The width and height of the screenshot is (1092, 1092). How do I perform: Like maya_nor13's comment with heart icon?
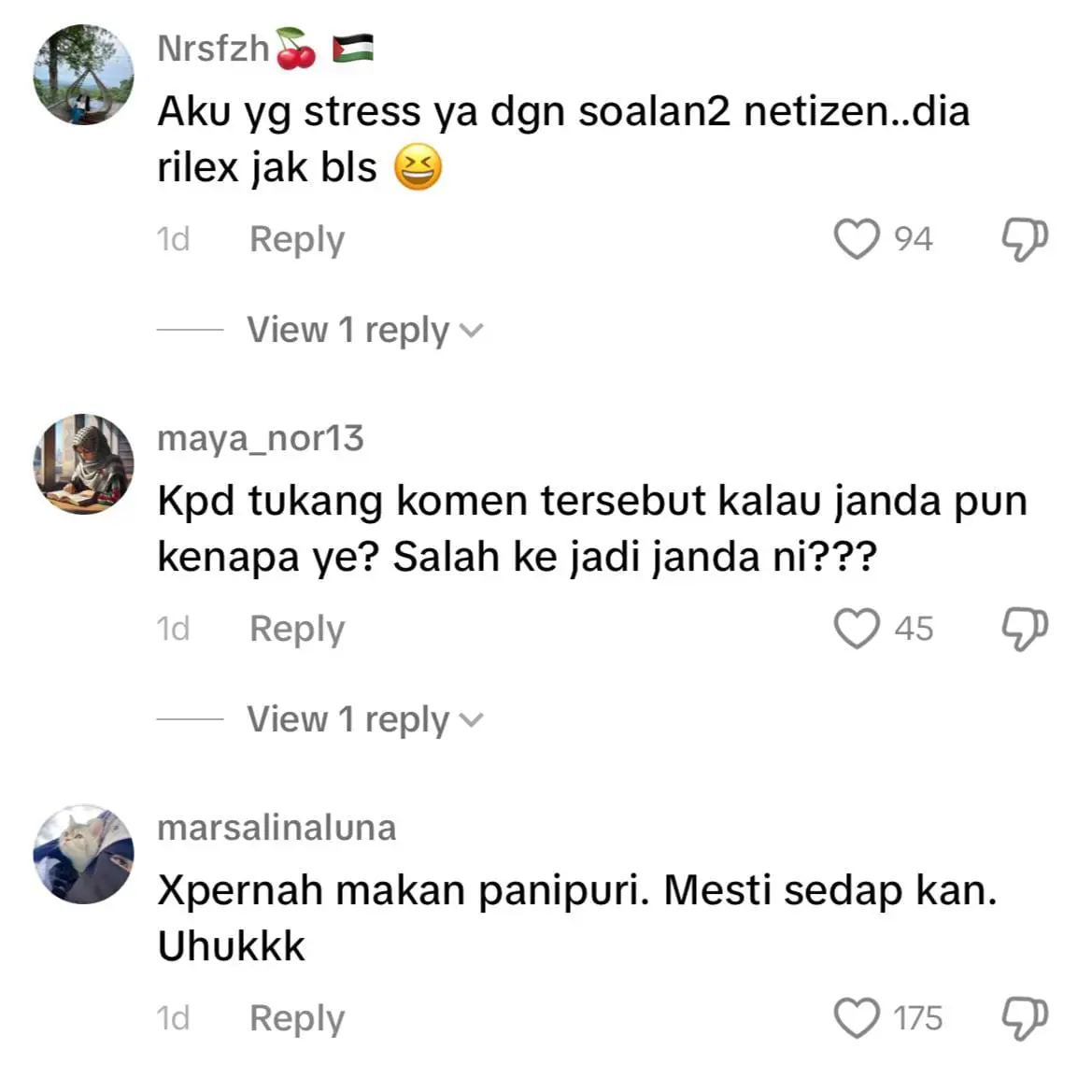pos(857,628)
